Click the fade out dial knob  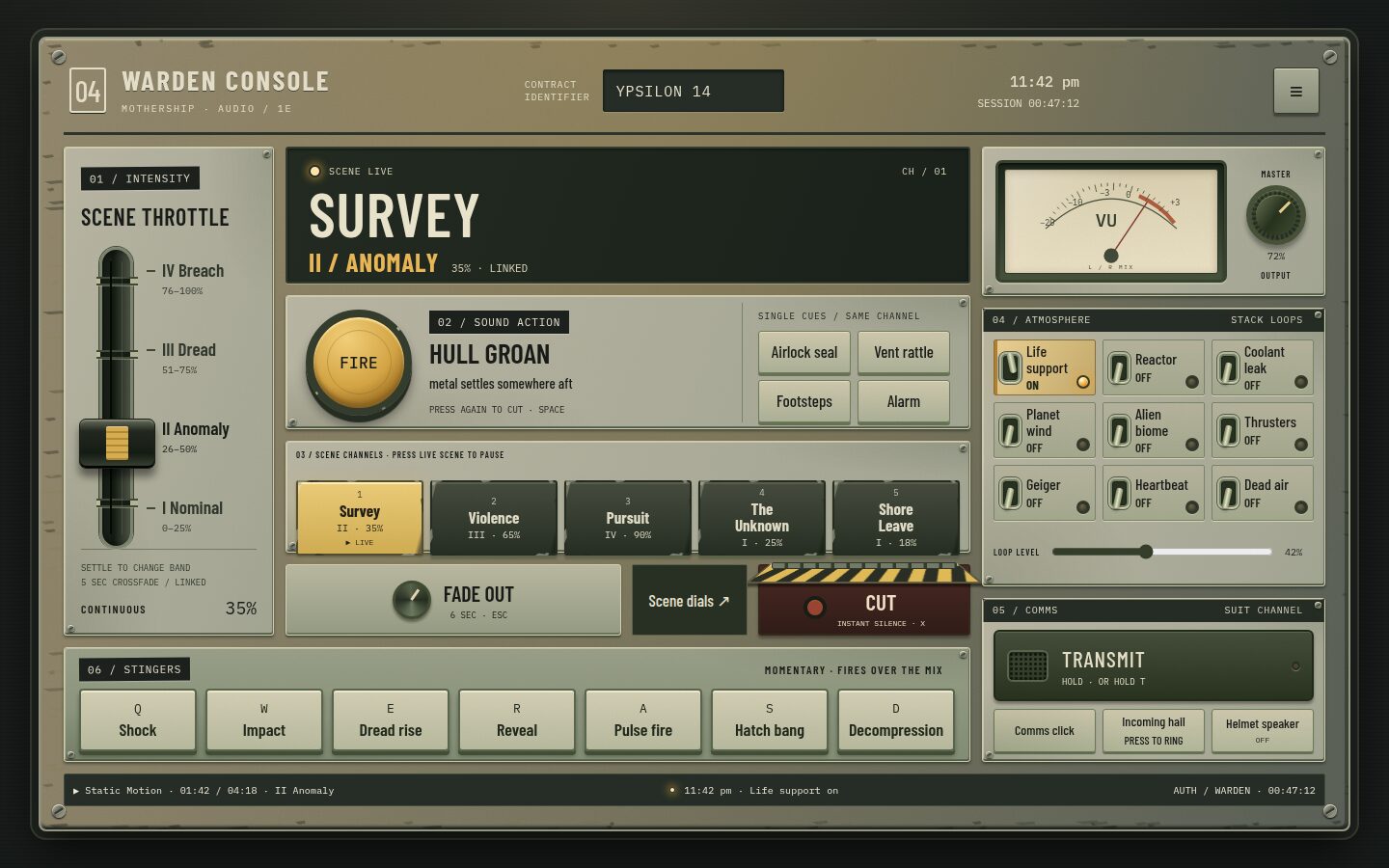(x=412, y=600)
